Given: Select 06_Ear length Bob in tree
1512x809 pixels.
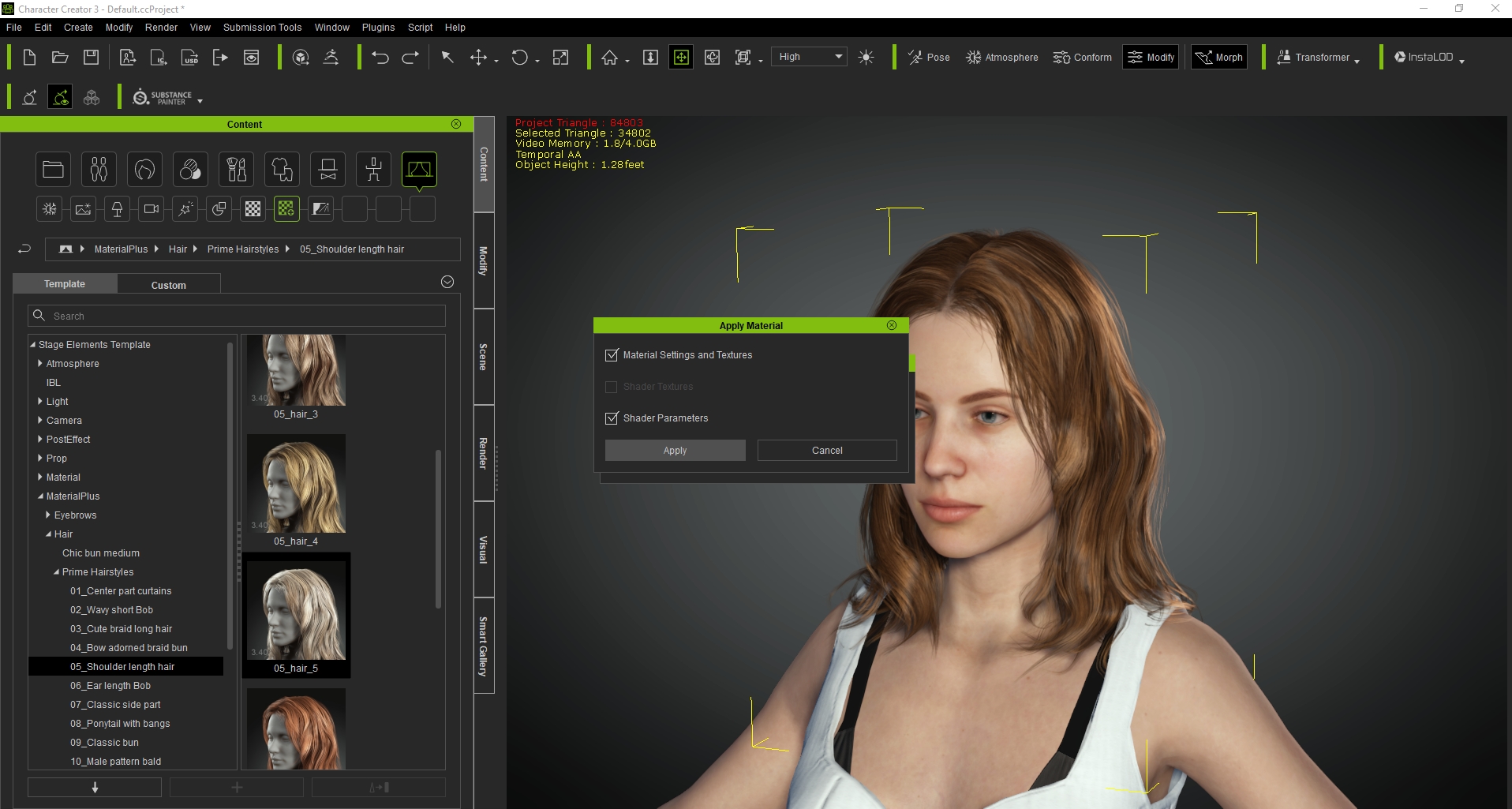Looking at the screenshot, I should coord(110,686).
